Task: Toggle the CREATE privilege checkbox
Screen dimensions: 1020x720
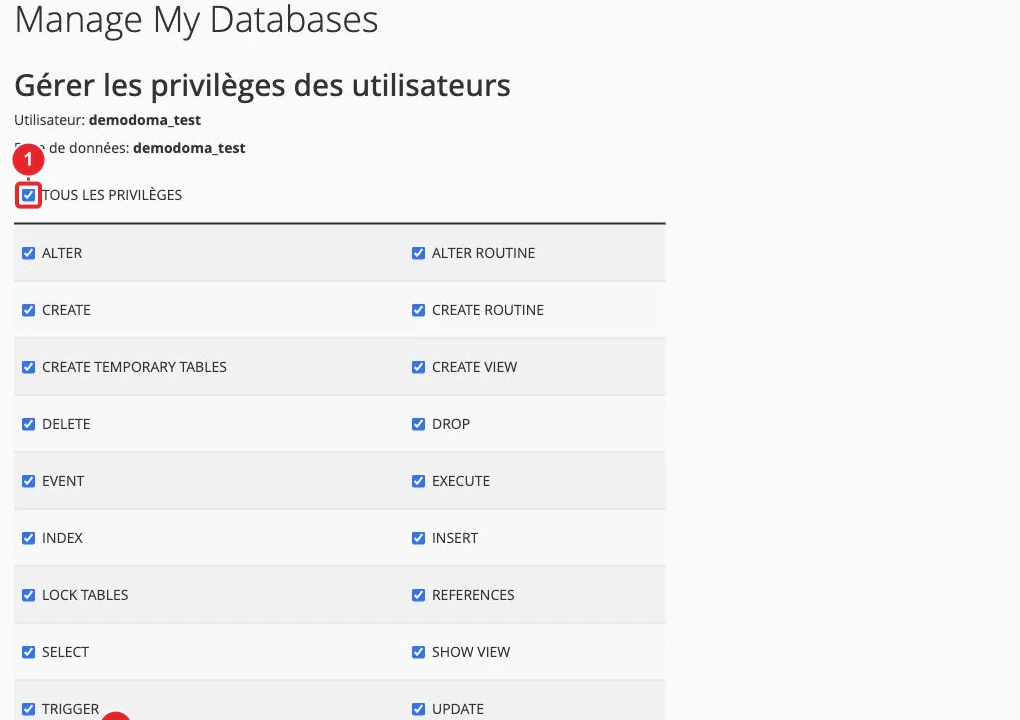Action: coord(29,310)
